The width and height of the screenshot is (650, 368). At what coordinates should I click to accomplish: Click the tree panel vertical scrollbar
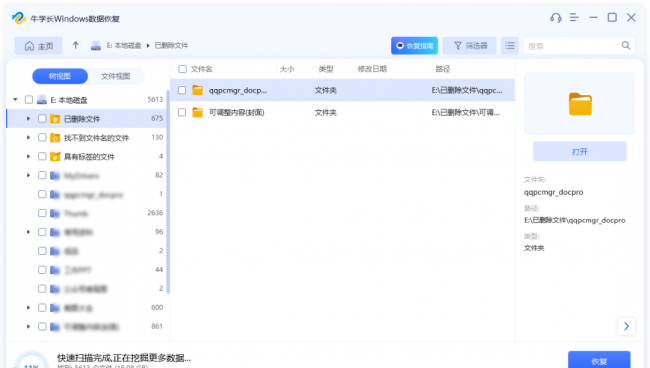(168, 191)
